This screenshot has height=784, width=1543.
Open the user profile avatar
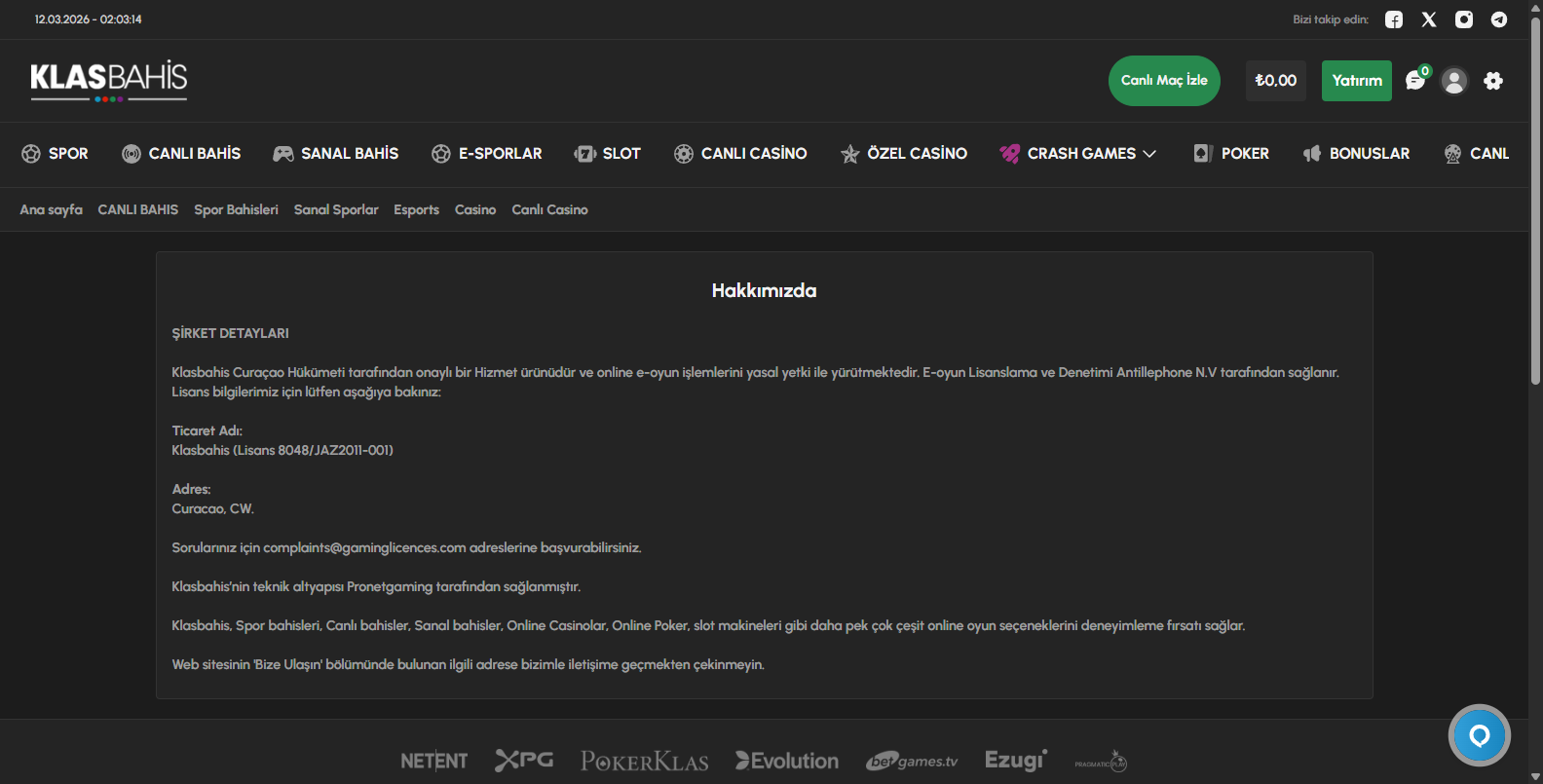1454,81
